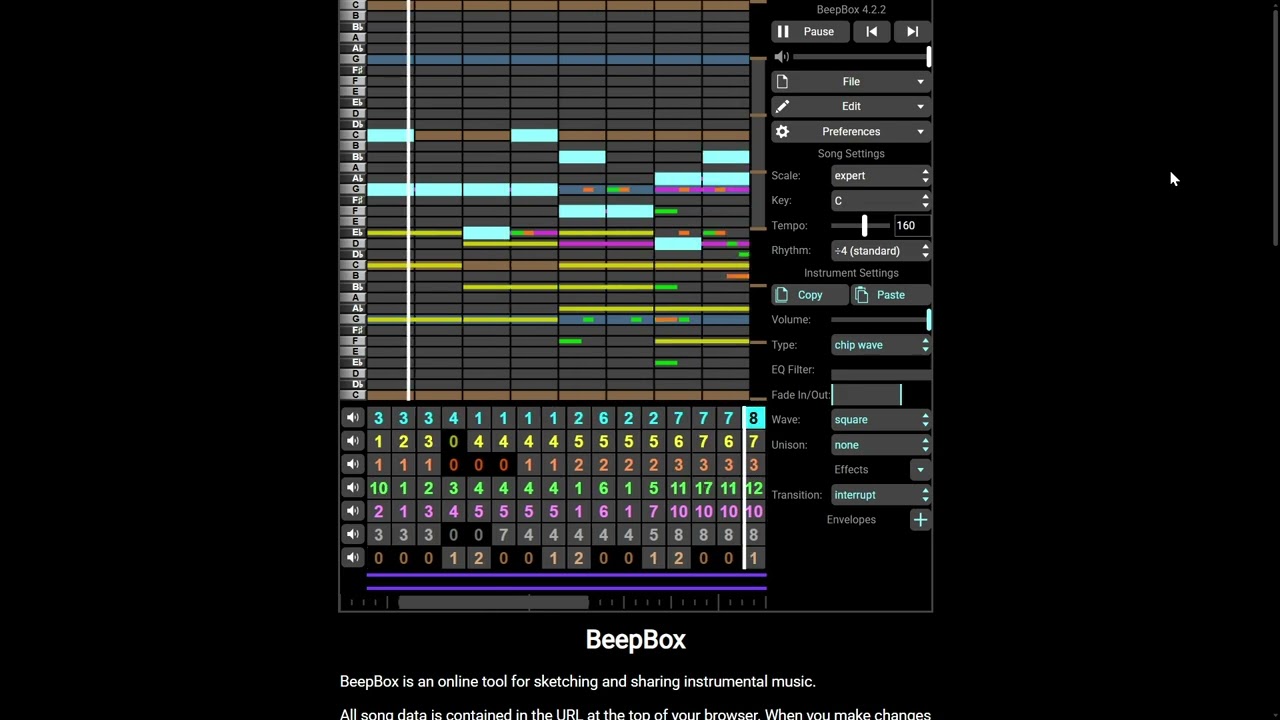Select pattern 5 in the gray row
The image size is (1280, 720).
(x=653, y=535)
